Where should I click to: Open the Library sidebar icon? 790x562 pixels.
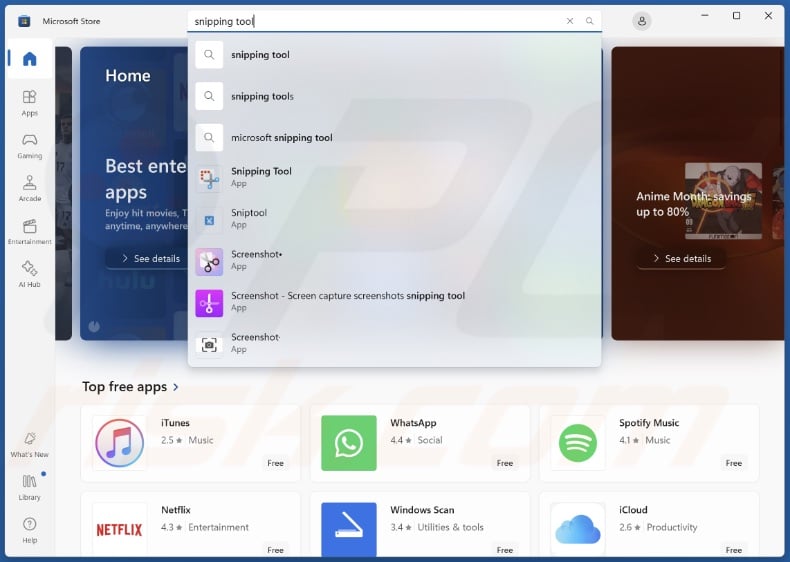30,487
